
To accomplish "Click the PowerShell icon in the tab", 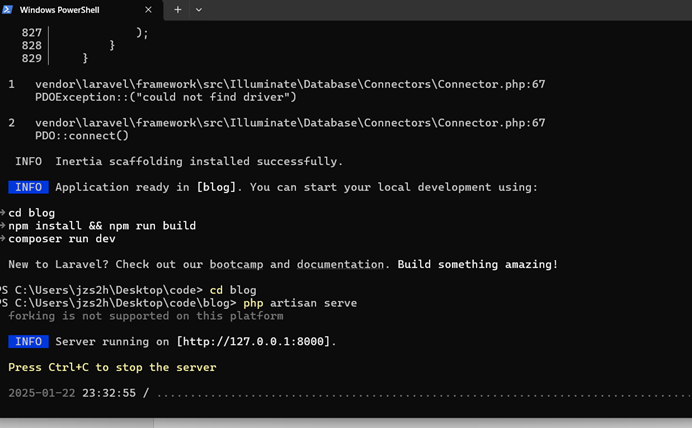I will [7, 9].
